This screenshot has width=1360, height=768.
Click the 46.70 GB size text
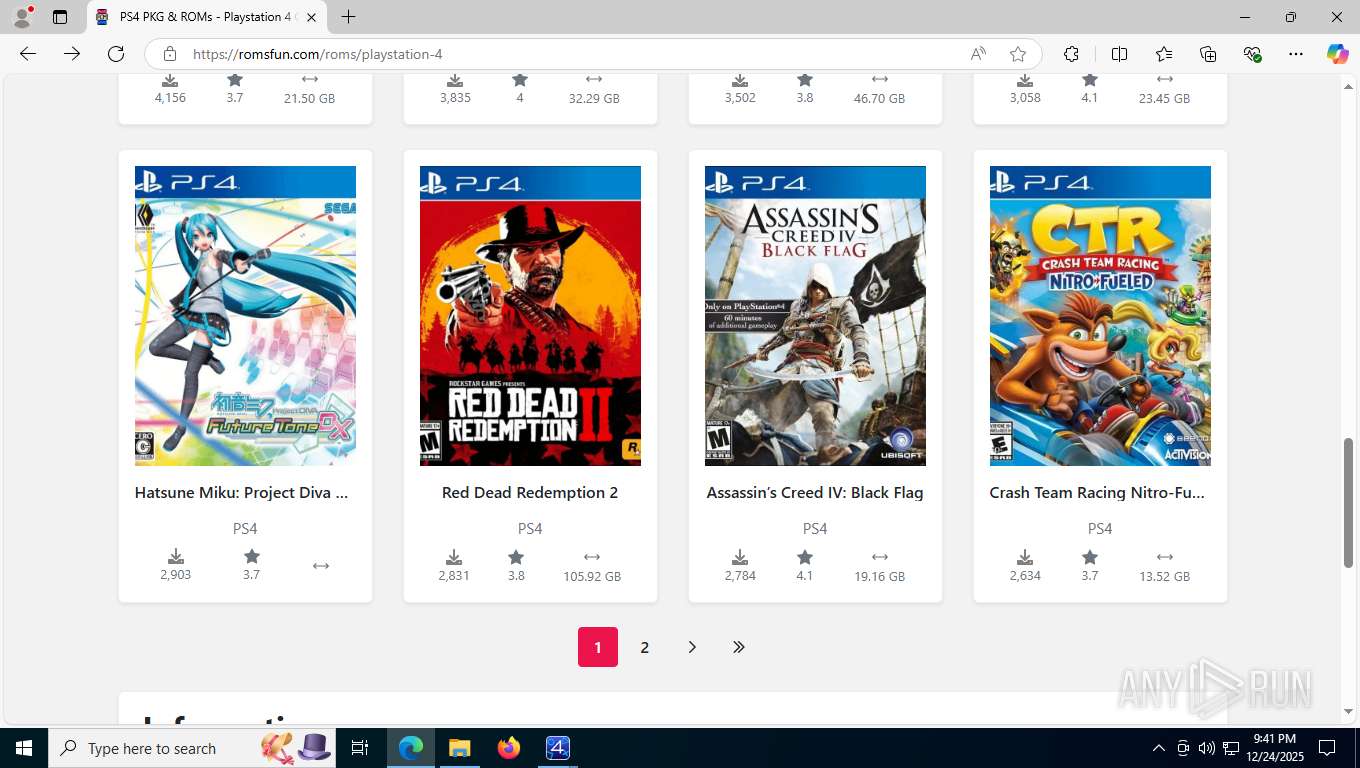click(x=880, y=98)
